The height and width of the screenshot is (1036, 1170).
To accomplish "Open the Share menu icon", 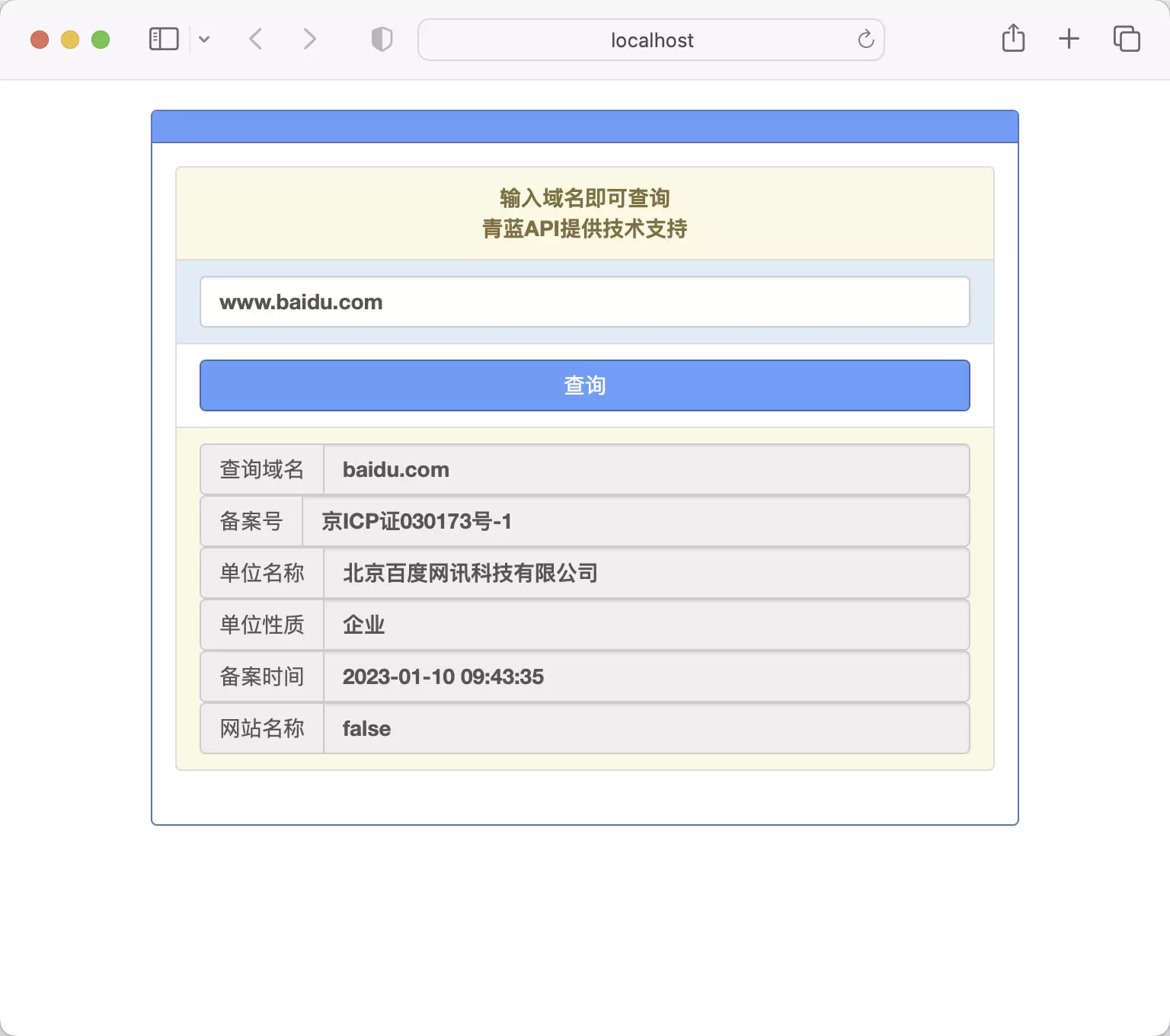I will (1013, 38).
